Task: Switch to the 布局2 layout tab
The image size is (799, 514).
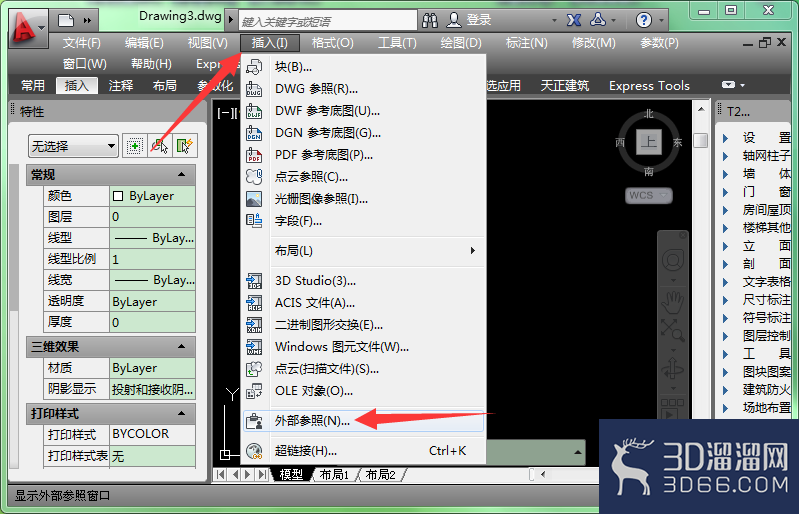Action: pyautogui.click(x=381, y=474)
